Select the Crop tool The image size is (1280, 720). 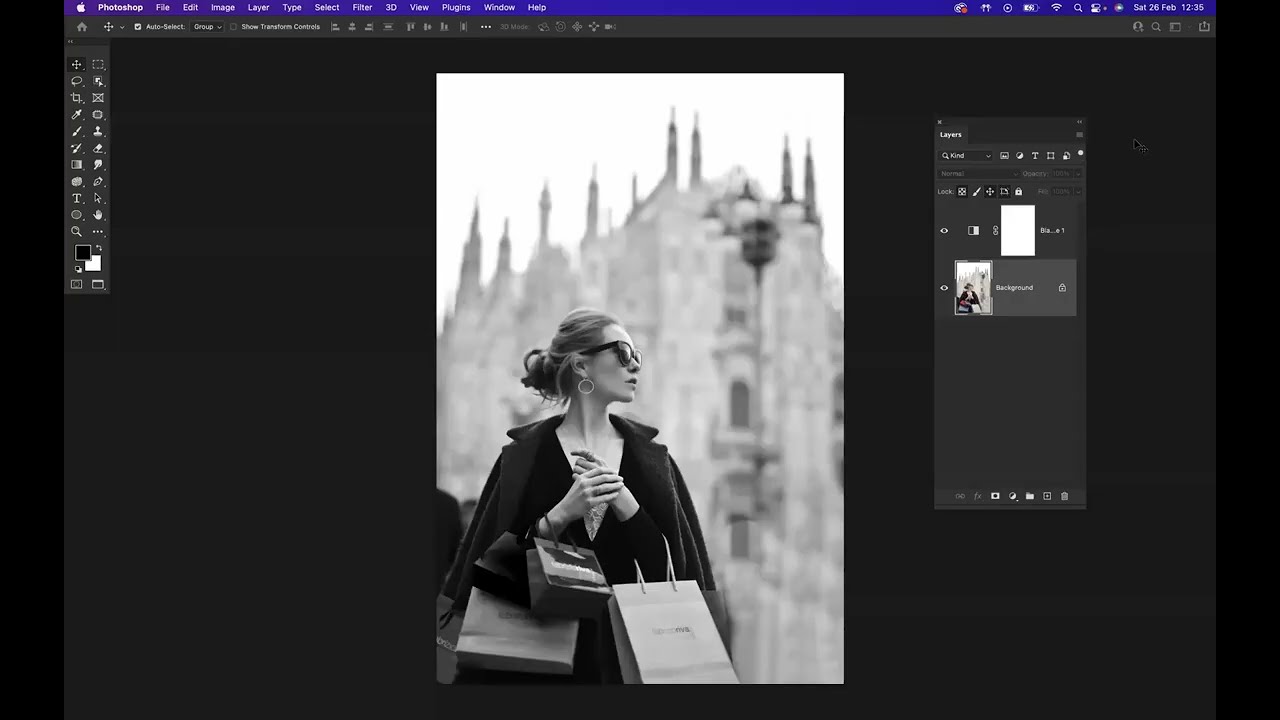point(76,98)
